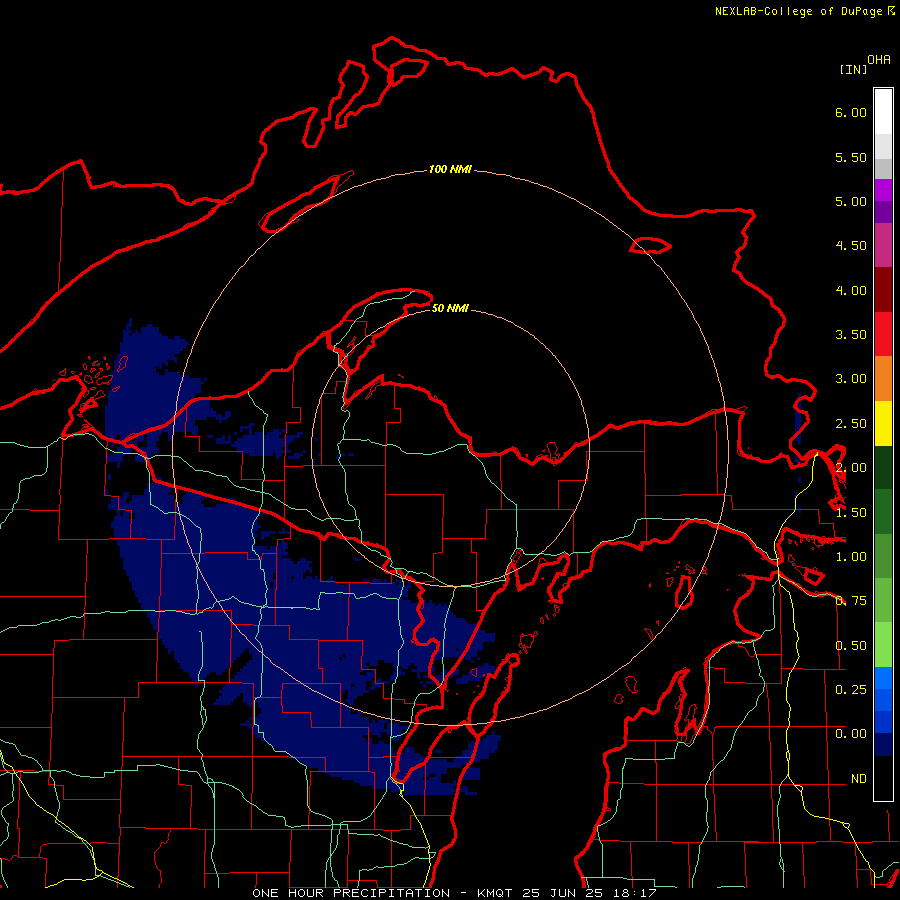Click the 3.50 legend value
Viewport: 900px width, 900px height.
[851, 335]
